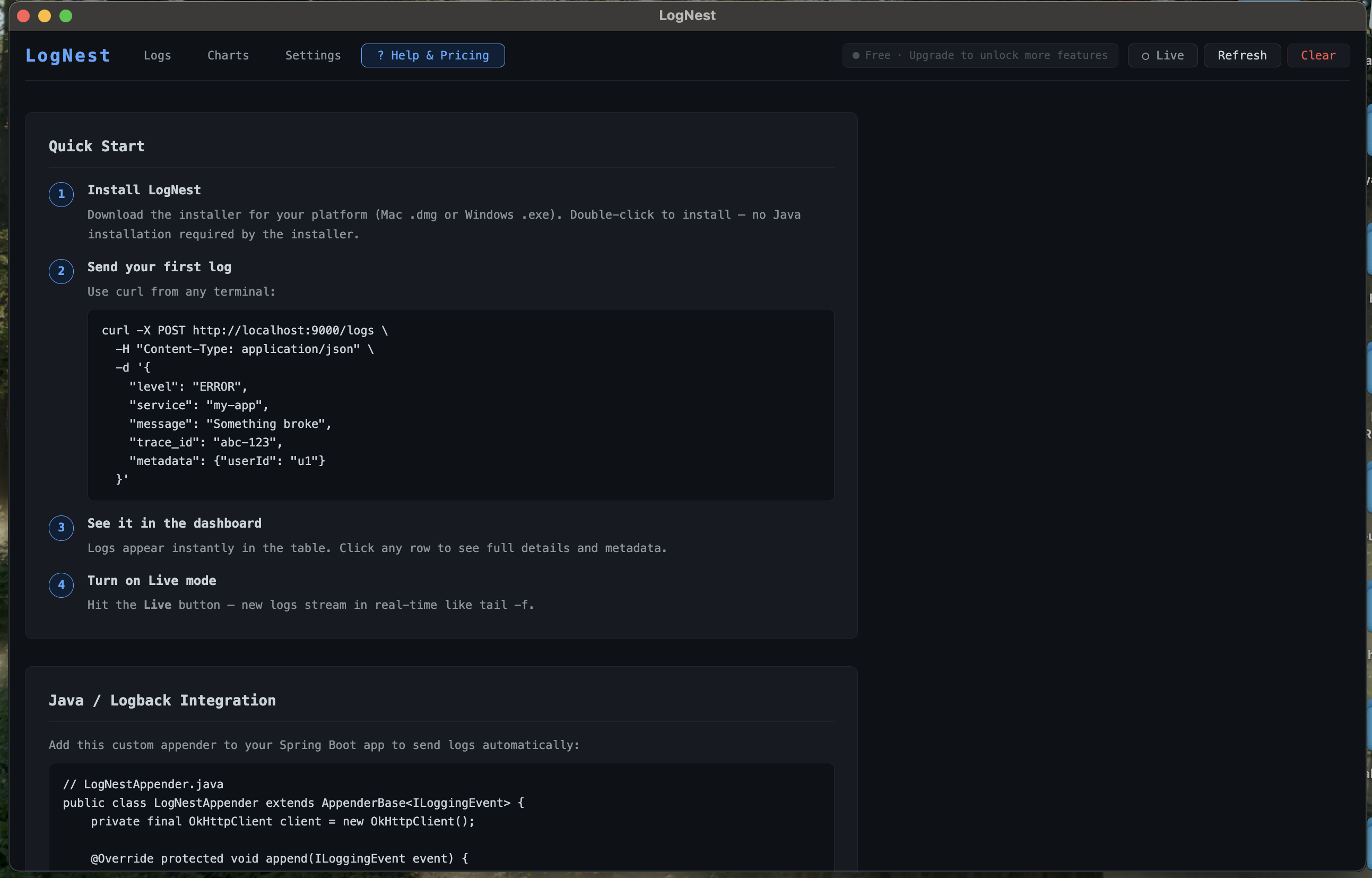Image resolution: width=1372 pixels, height=878 pixels.
Task: Click the 'Logs appear instantly' description
Action: tap(377, 548)
